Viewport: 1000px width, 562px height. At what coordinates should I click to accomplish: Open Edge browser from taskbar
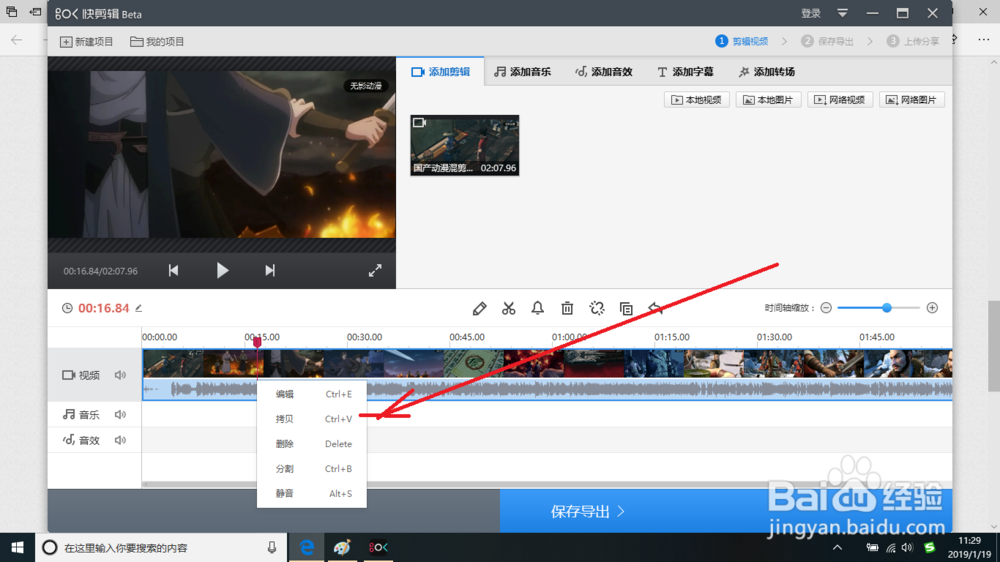pos(307,547)
